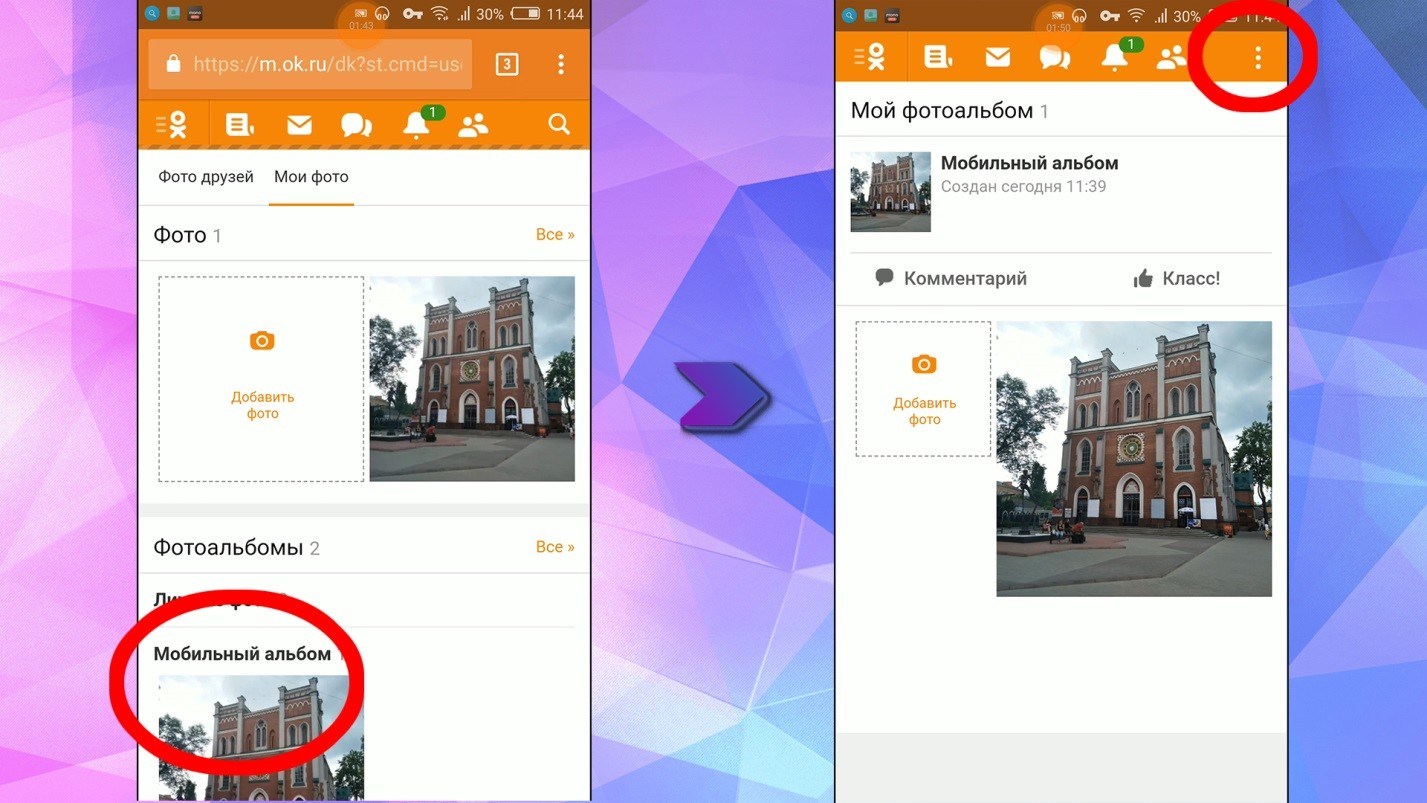Screen dimensions: 1427x803
Task: Click the search magnifier icon
Action: click(x=559, y=124)
